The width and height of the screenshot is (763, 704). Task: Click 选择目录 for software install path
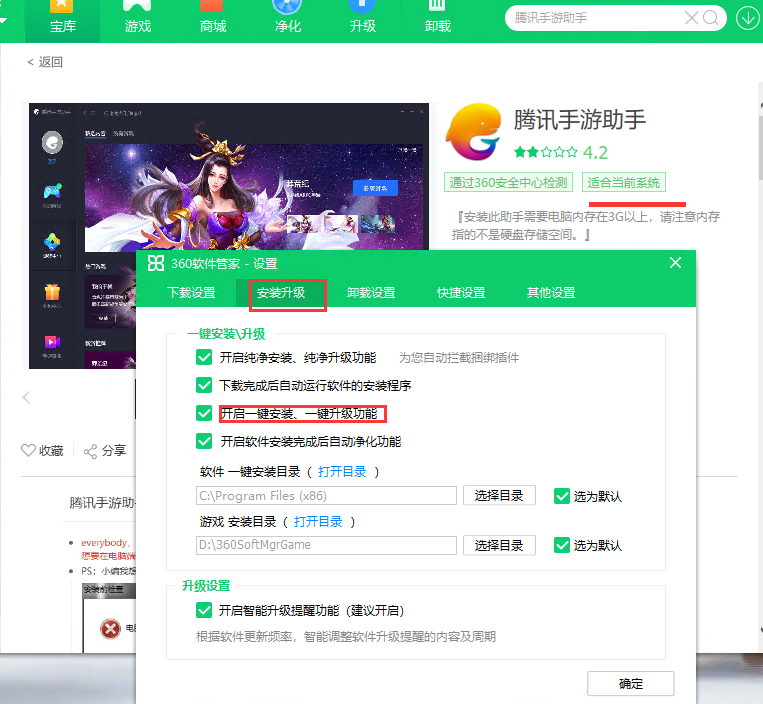pos(499,496)
